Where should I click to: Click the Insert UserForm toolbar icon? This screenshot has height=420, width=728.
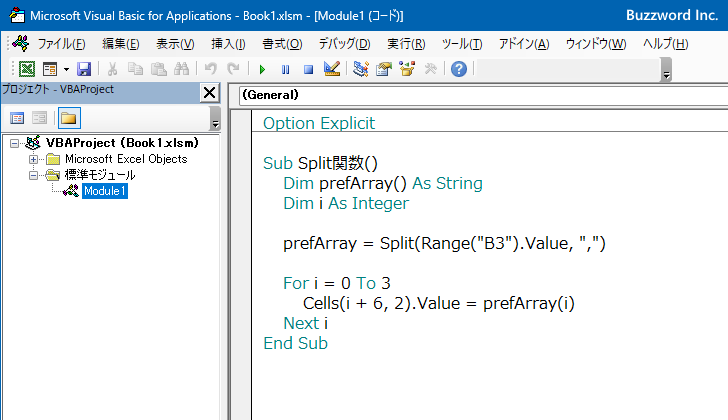[x=50, y=69]
